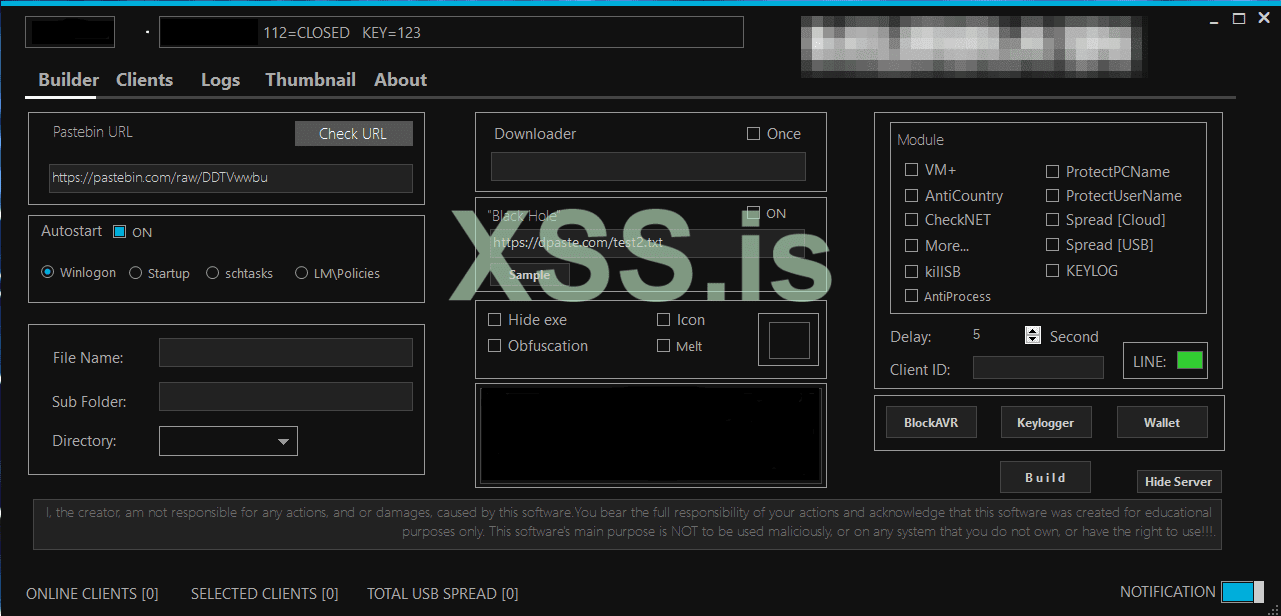Toggle the Autostart ON checkbox
1281x616 pixels.
(120, 232)
